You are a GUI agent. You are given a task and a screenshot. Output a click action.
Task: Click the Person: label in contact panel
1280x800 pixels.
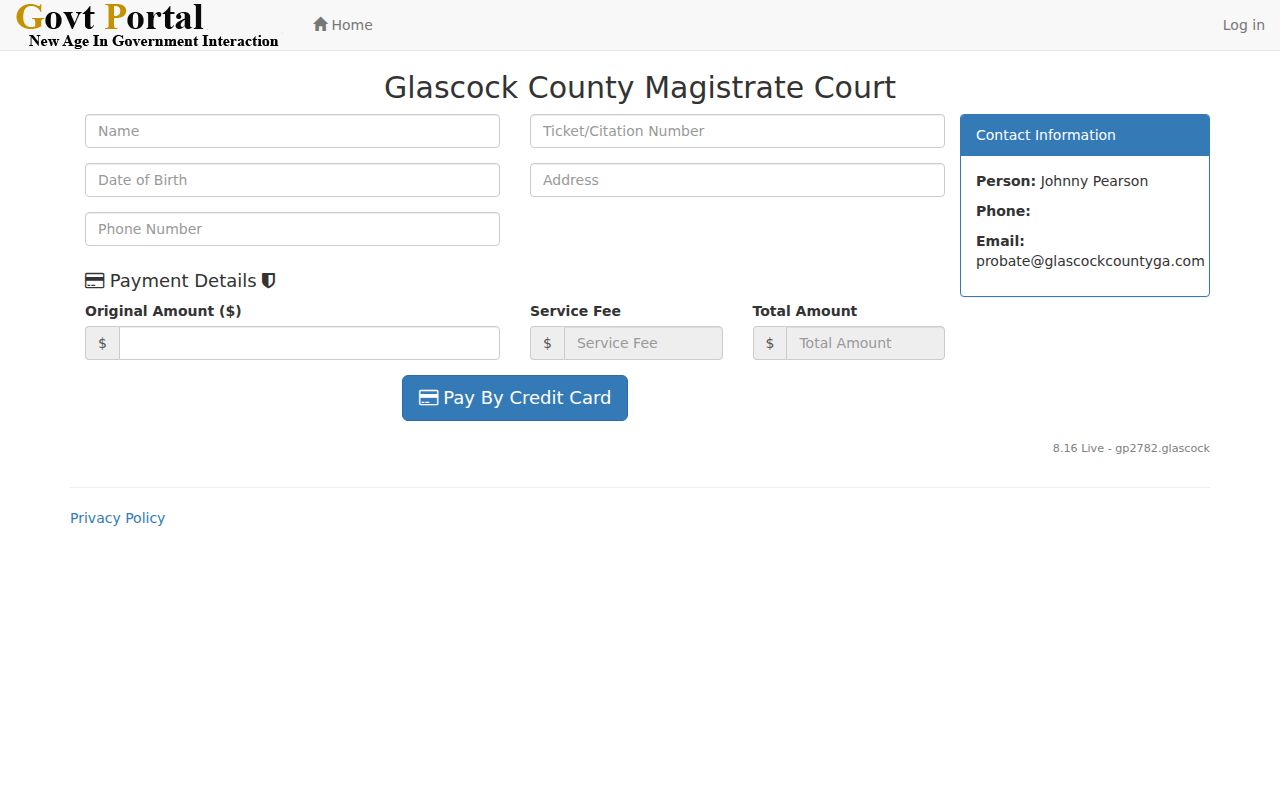click(x=1006, y=181)
